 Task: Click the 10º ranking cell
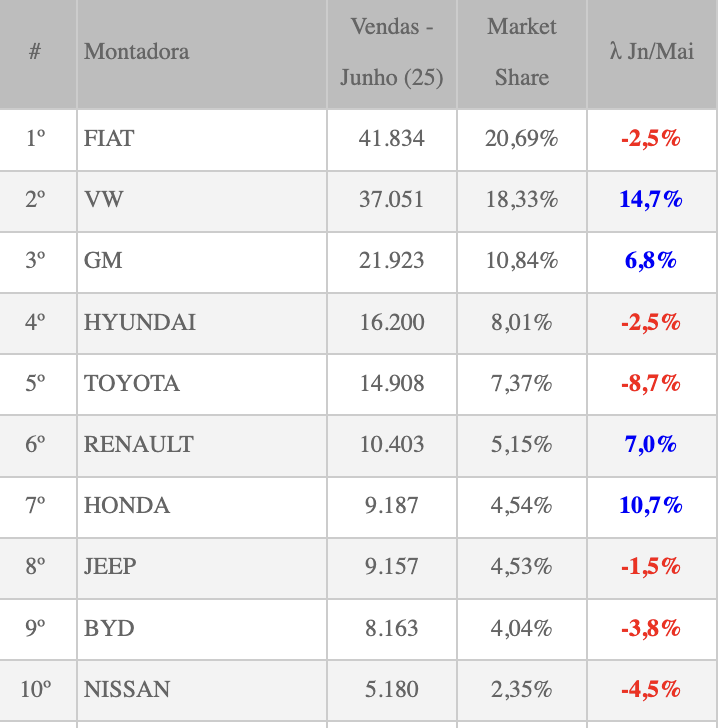pos(36,690)
